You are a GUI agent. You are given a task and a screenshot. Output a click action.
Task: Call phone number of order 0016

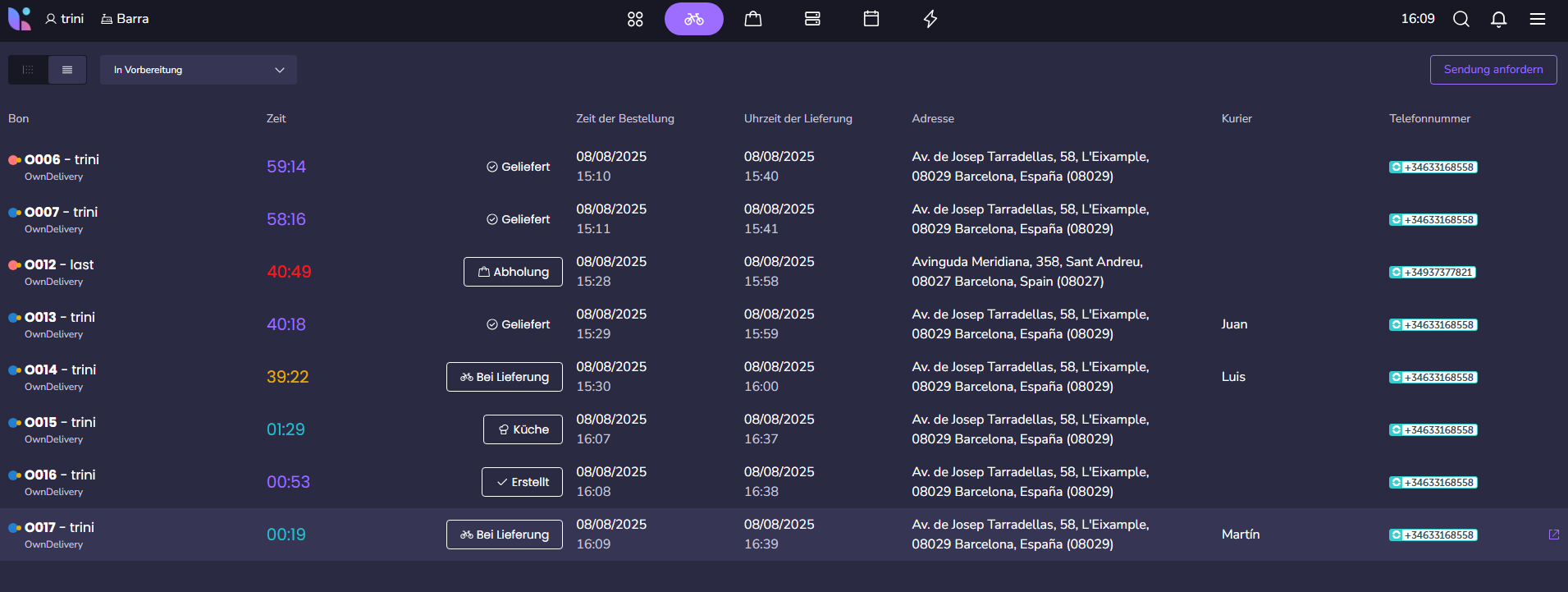1433,483
